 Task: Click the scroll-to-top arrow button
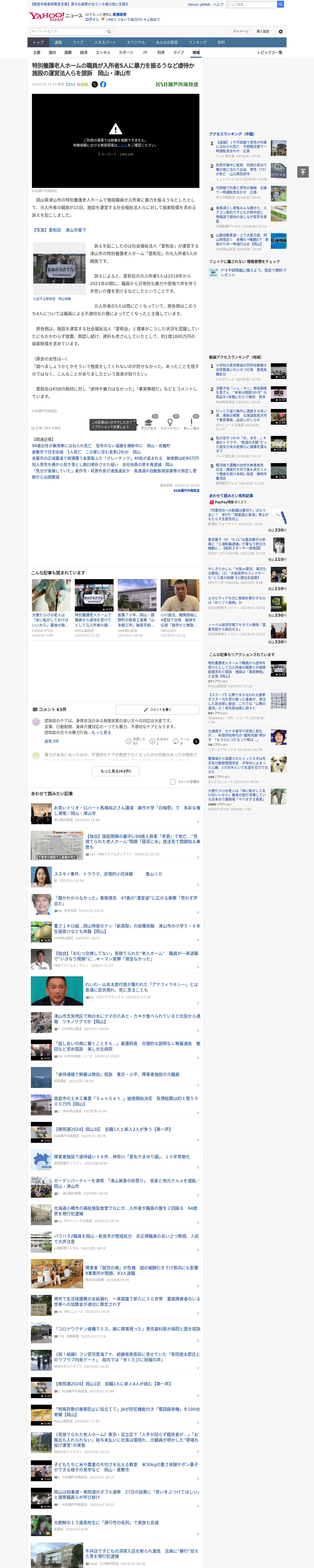(303, 172)
